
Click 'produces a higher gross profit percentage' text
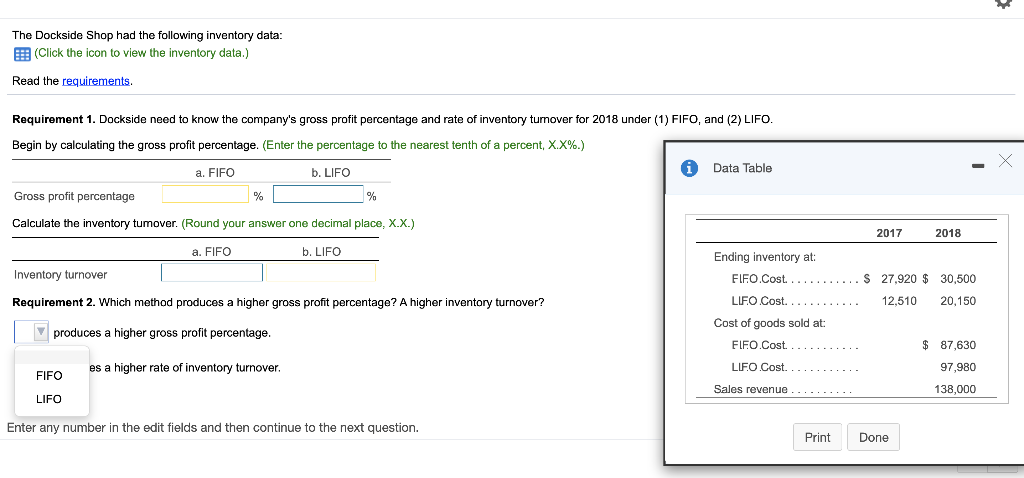(162, 333)
